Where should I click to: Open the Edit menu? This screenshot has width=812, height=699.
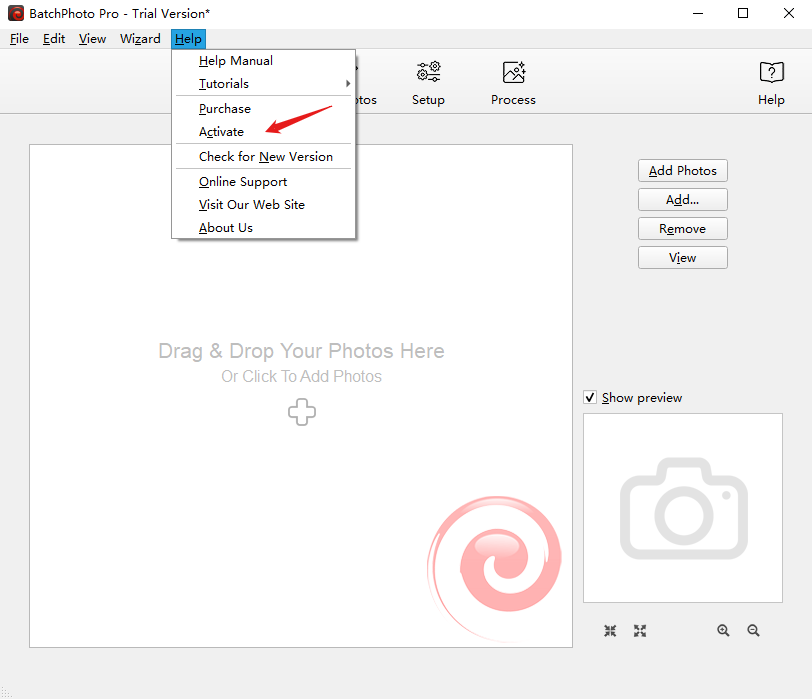point(54,39)
